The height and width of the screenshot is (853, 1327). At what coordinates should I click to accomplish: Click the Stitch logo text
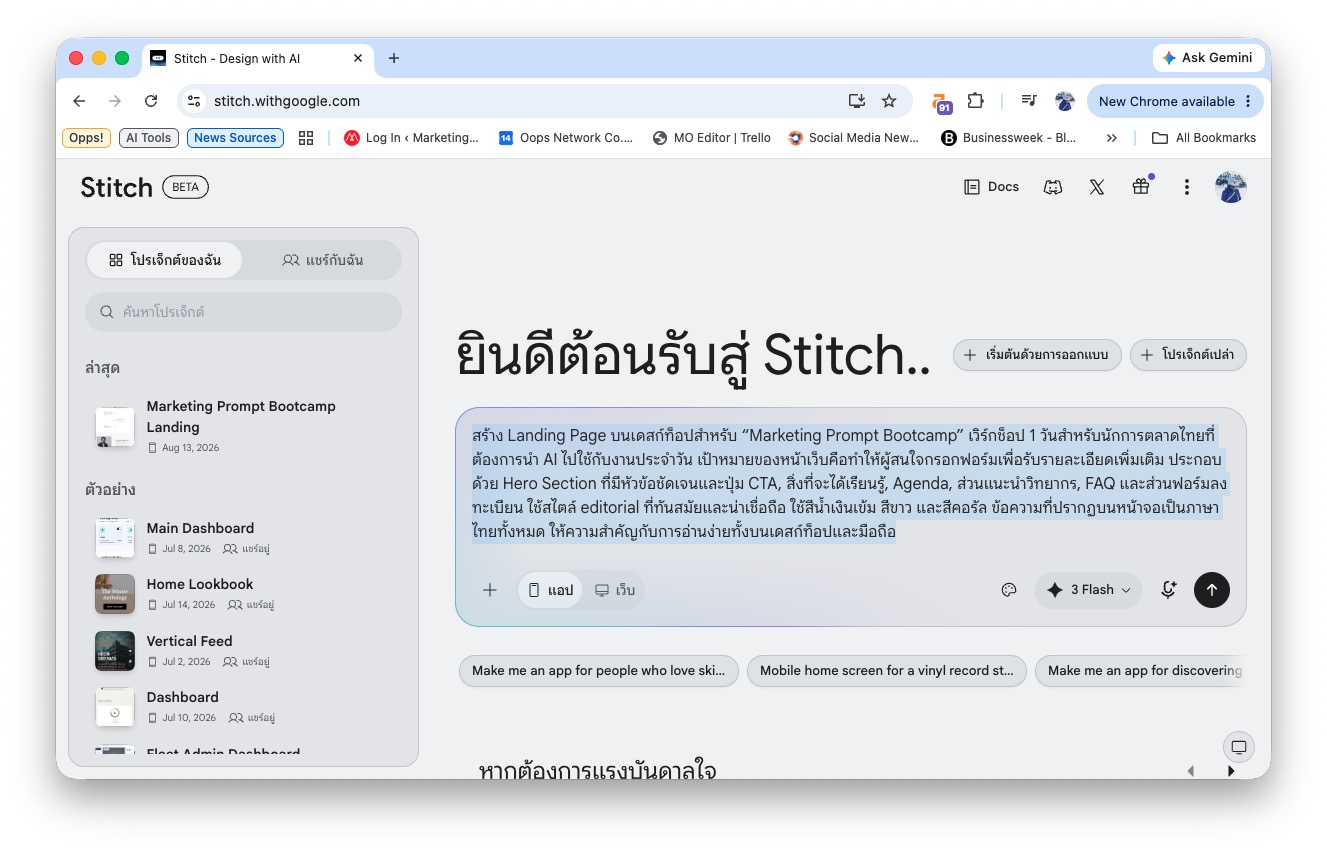pyautogui.click(x=117, y=187)
